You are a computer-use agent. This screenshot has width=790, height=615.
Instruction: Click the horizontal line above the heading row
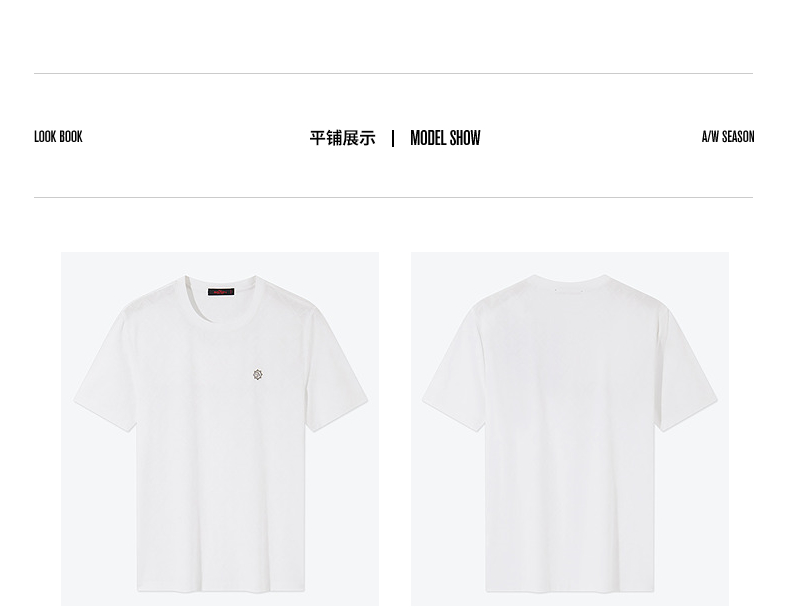coord(393,74)
